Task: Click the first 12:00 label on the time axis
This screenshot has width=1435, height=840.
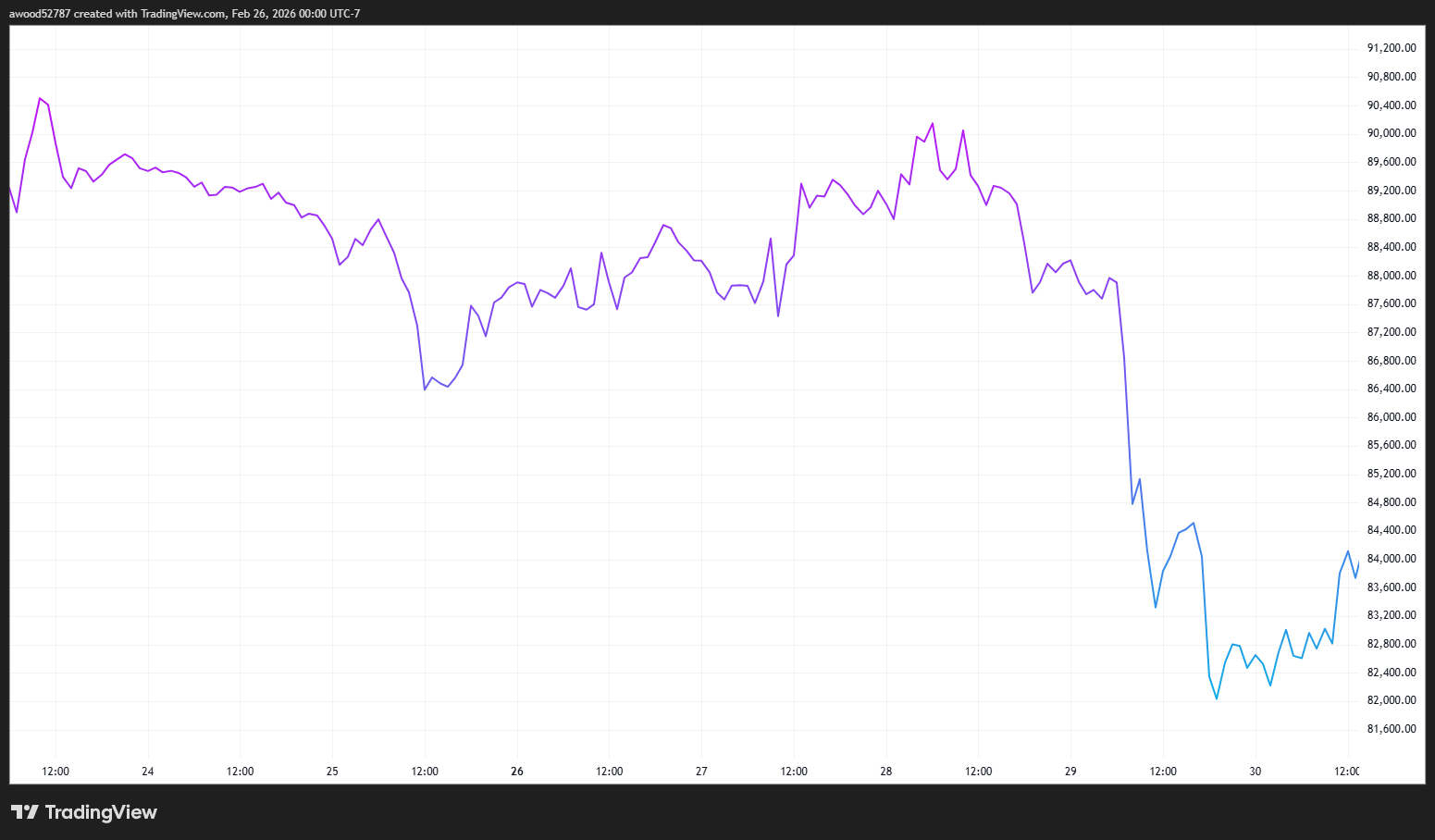Action: pyautogui.click(x=55, y=771)
